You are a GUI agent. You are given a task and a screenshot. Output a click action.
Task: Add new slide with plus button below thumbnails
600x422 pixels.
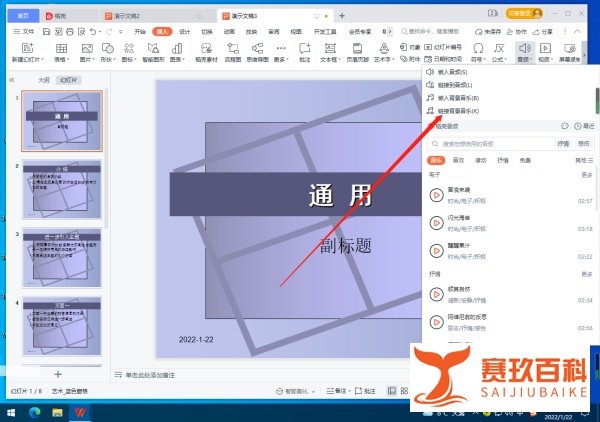point(58,374)
